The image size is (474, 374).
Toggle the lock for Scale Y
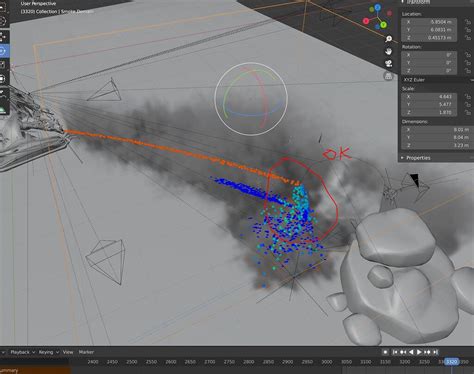coord(468,105)
